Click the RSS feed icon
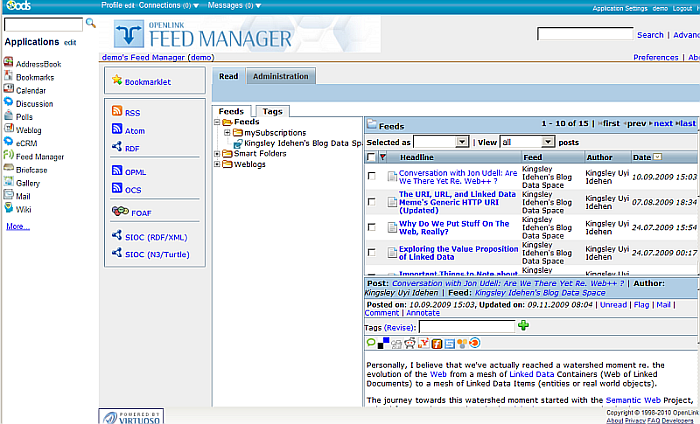Image resolution: width=700 pixels, height=424 pixels. tap(117, 112)
